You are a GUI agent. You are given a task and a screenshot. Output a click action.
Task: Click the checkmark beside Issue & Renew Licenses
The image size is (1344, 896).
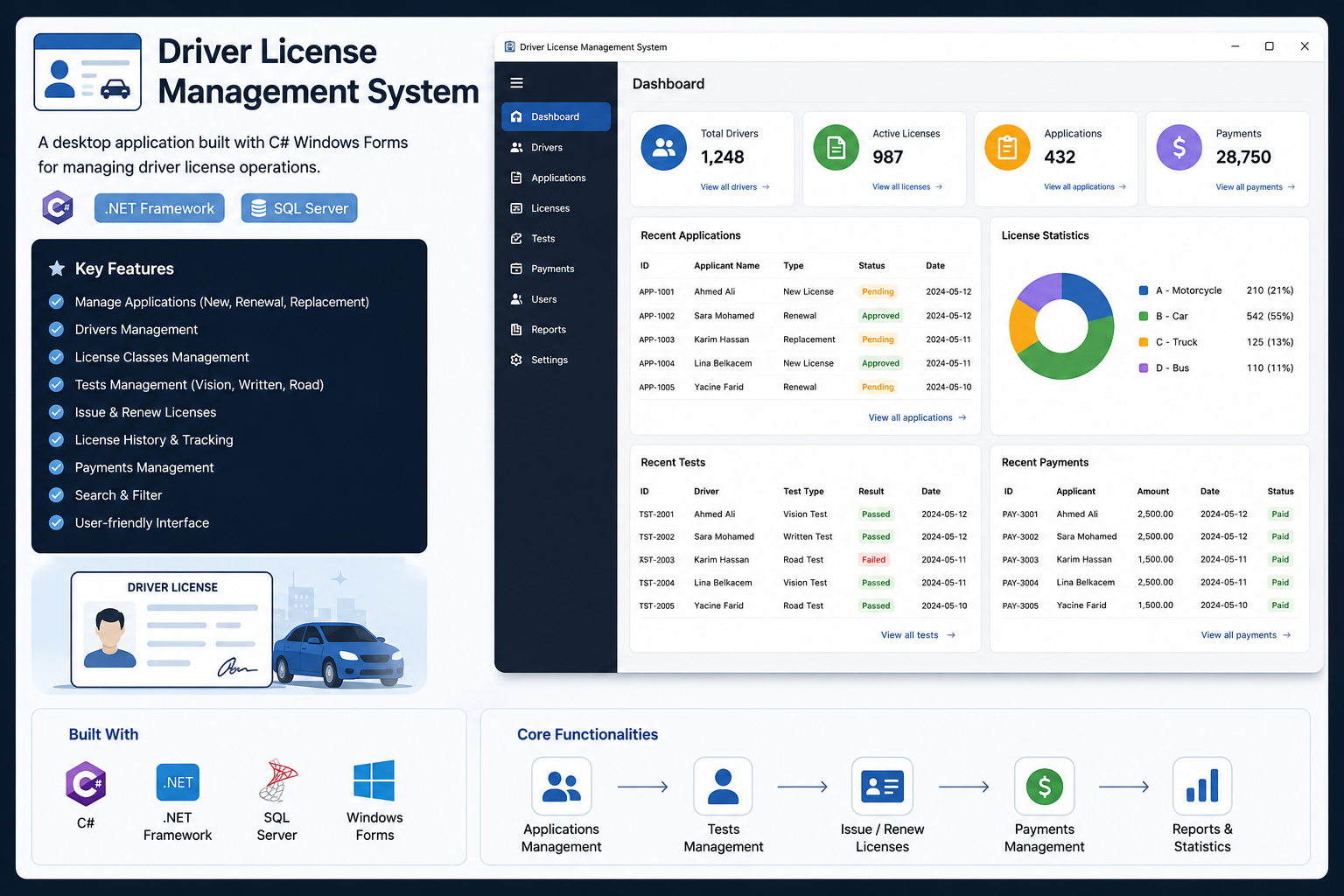[x=56, y=412]
